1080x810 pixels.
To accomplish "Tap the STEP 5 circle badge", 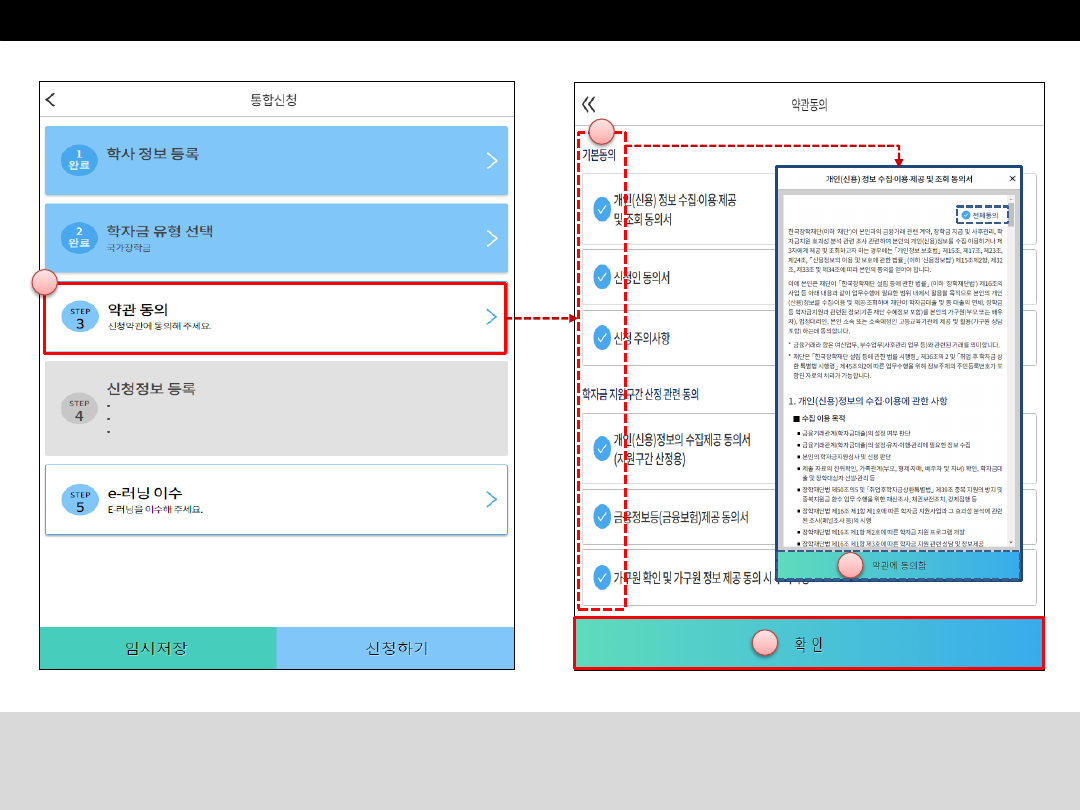I will click(x=80, y=499).
